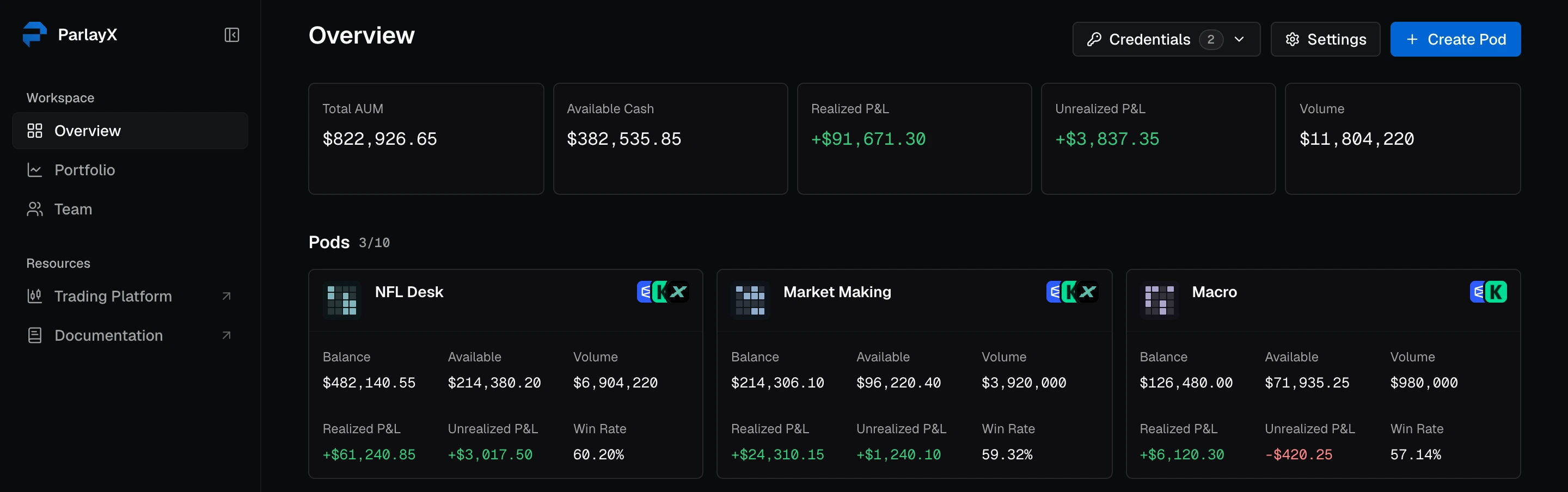The height and width of the screenshot is (492, 1568).
Task: Click the Credentials count badge 2
Action: point(1211,40)
